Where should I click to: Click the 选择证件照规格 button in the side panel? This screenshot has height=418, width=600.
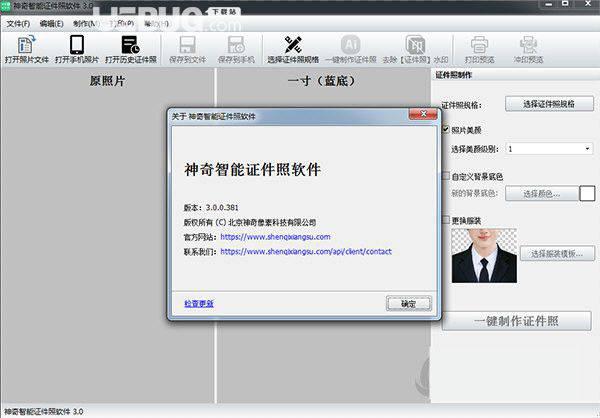(549, 104)
